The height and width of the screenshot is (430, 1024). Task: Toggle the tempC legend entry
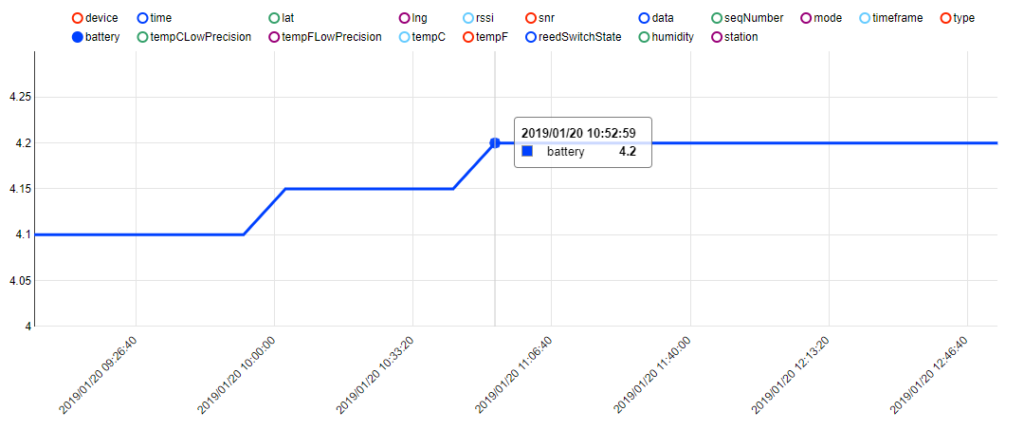404,37
